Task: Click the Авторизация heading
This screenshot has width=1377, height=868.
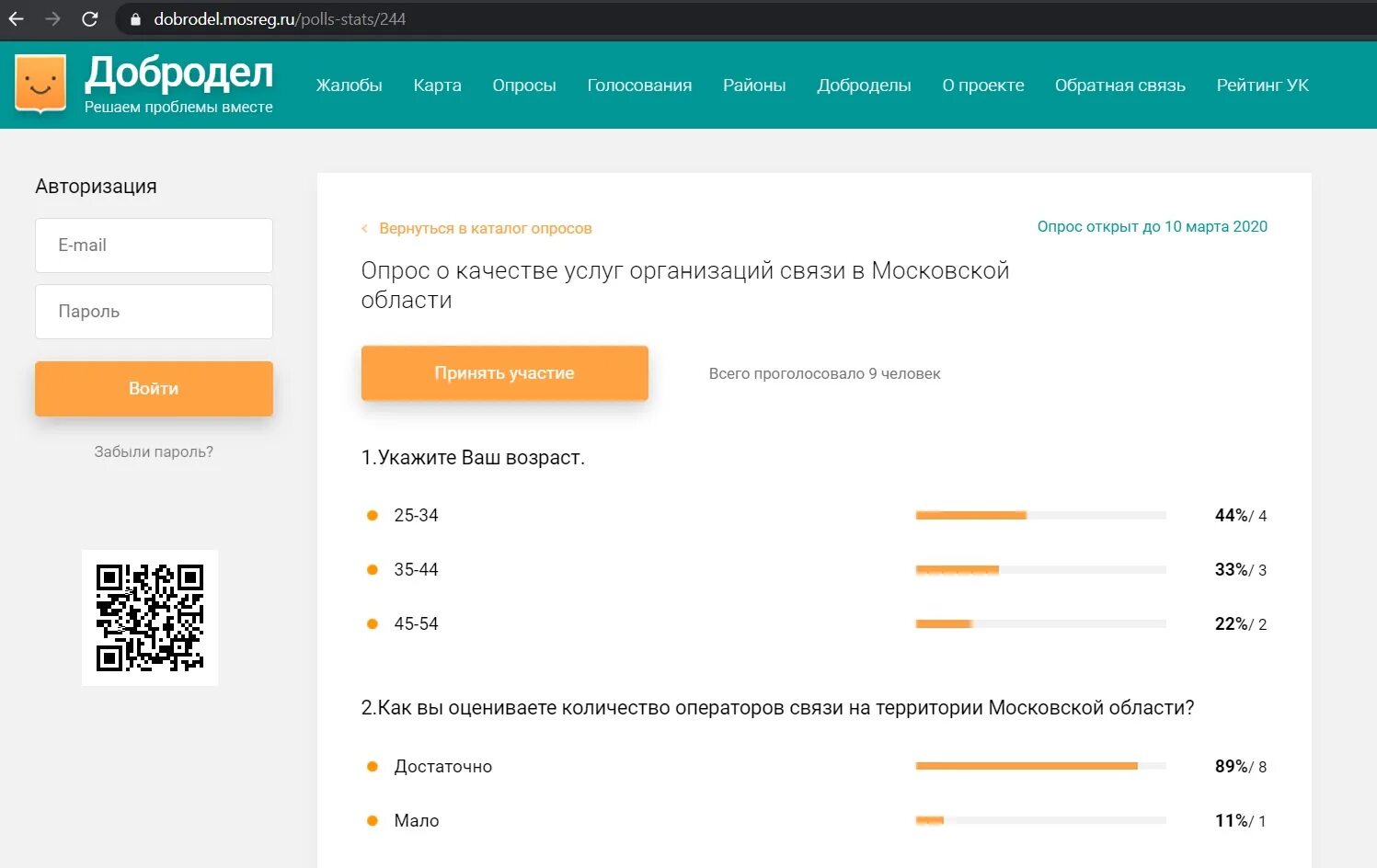Action: 96,187
